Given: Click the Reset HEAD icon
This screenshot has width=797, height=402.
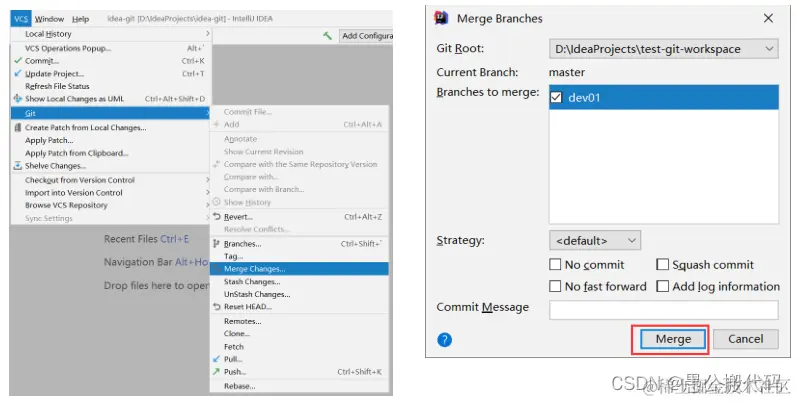Looking at the screenshot, I should point(217,306).
